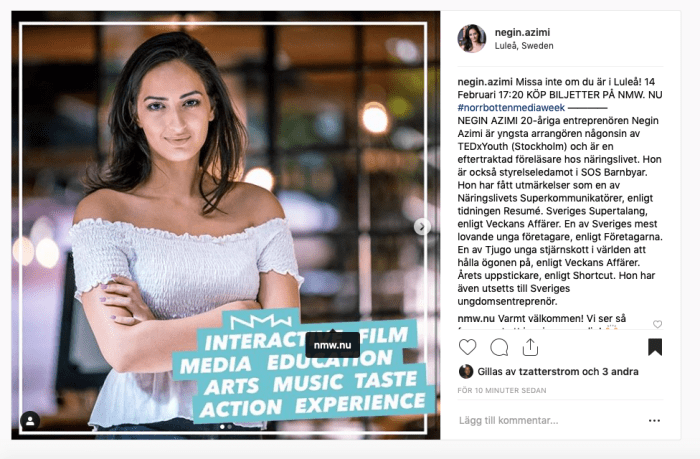View the '3 andra' likes list

(x=621, y=371)
